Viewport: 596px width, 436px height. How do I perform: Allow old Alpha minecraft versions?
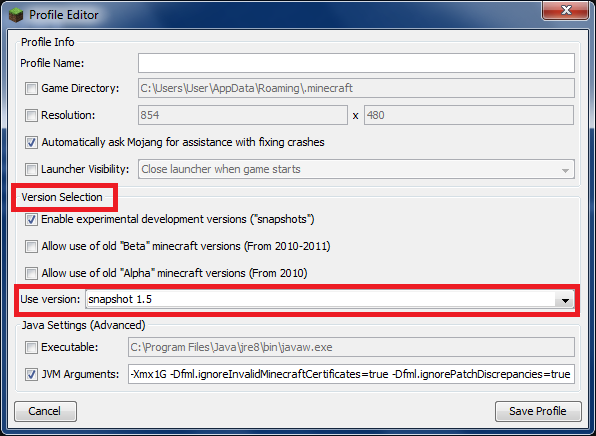(x=31, y=273)
